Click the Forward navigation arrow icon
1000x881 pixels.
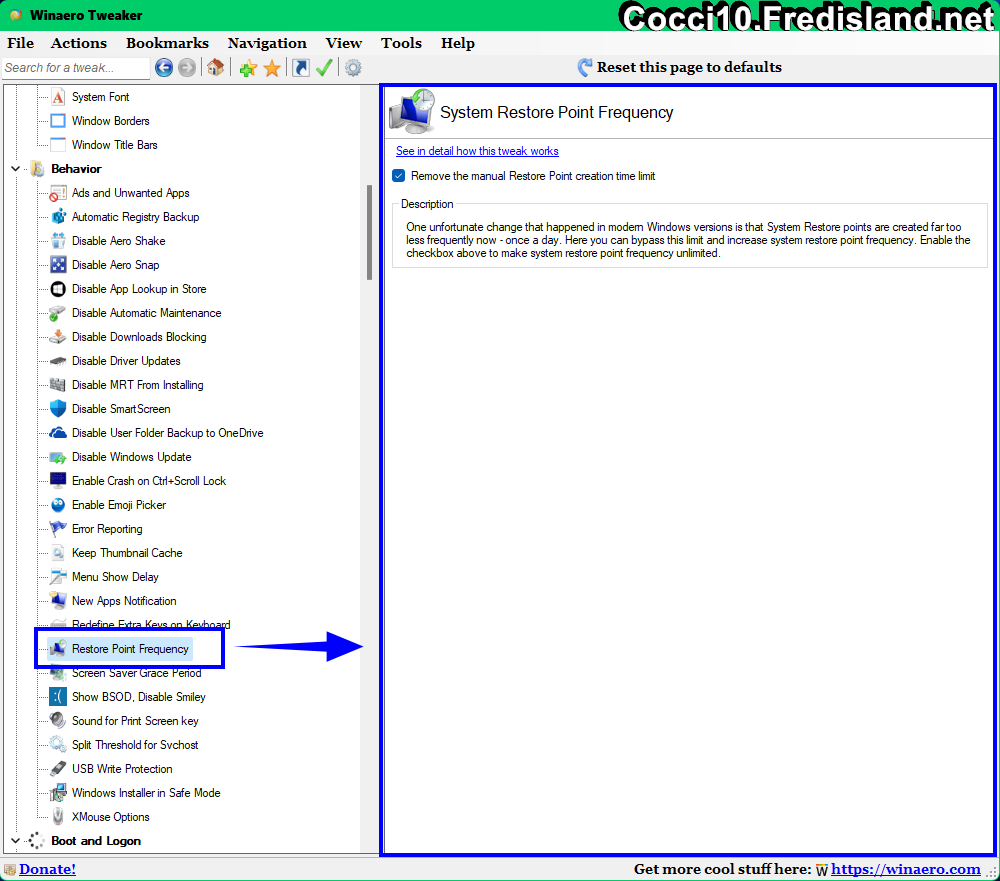(187, 68)
